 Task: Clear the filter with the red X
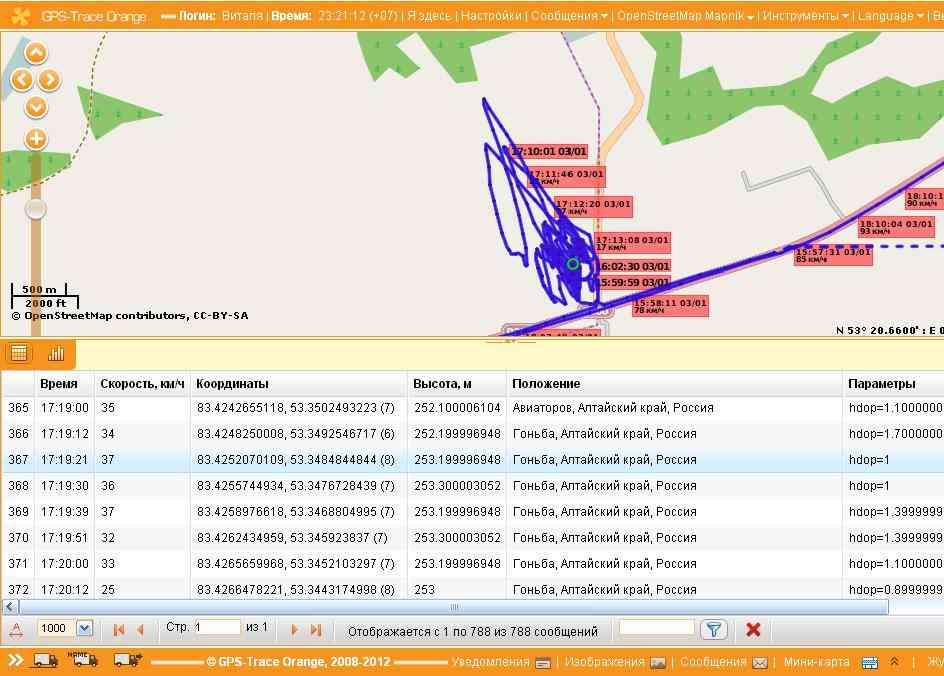753,629
